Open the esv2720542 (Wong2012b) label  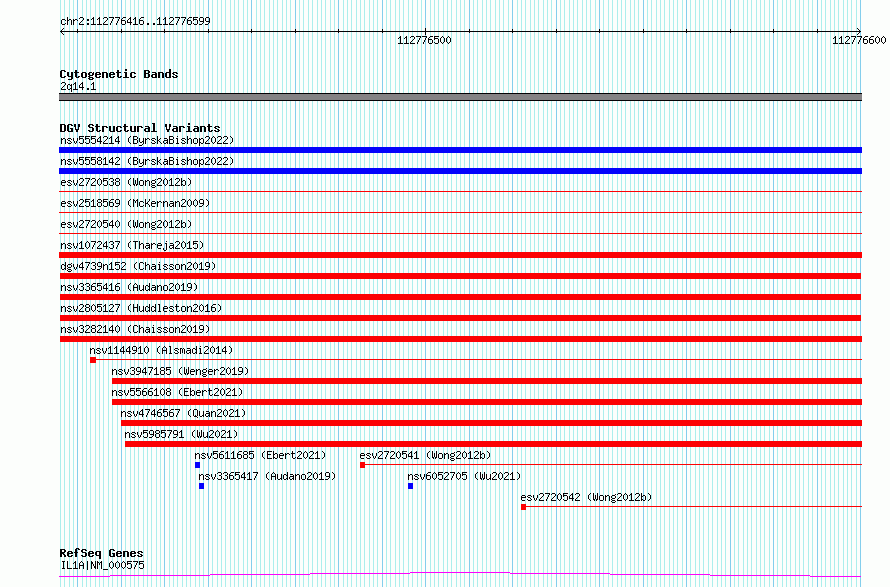pos(586,497)
